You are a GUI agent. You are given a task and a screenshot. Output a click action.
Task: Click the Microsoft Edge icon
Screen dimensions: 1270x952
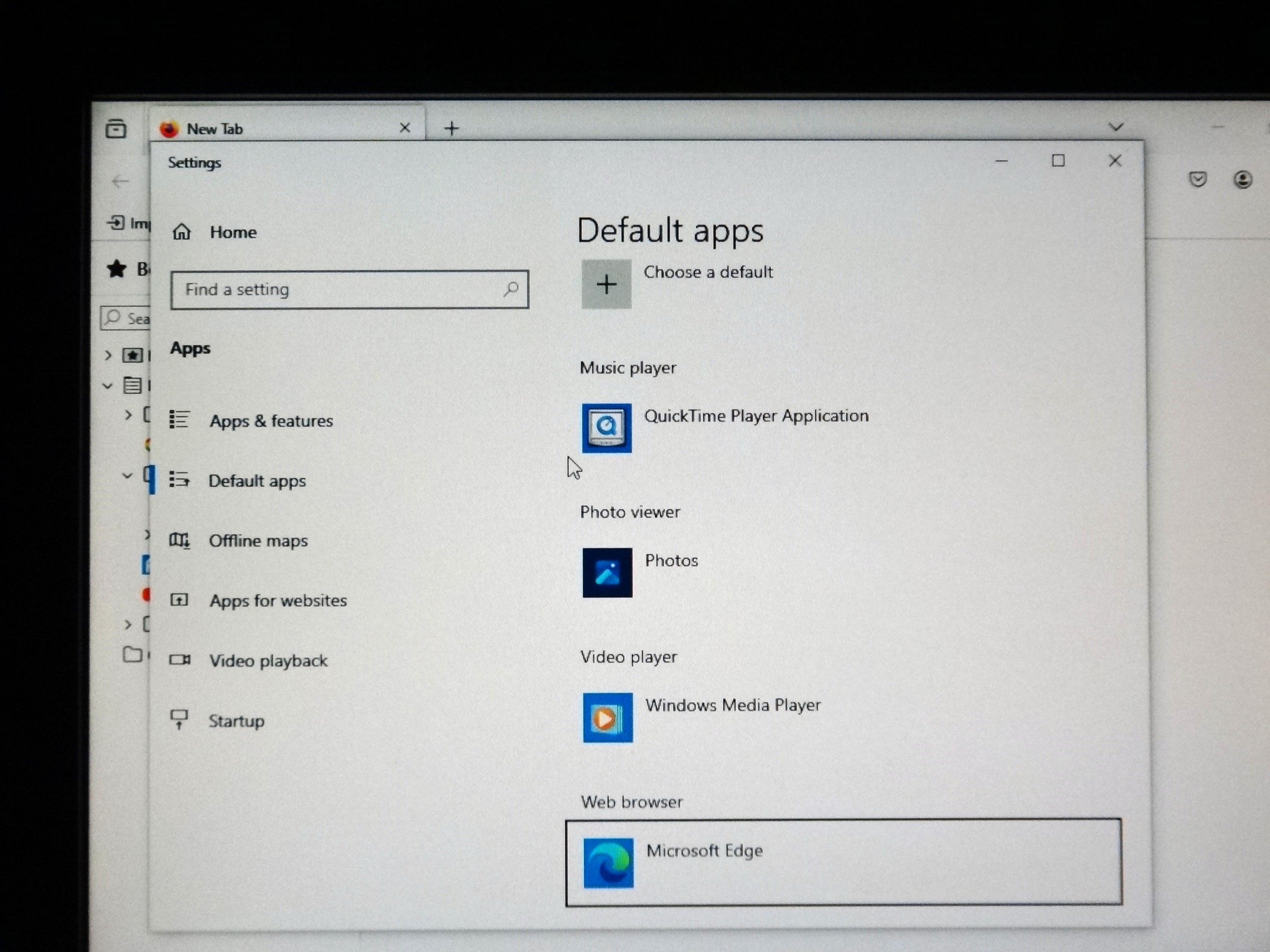[609, 863]
